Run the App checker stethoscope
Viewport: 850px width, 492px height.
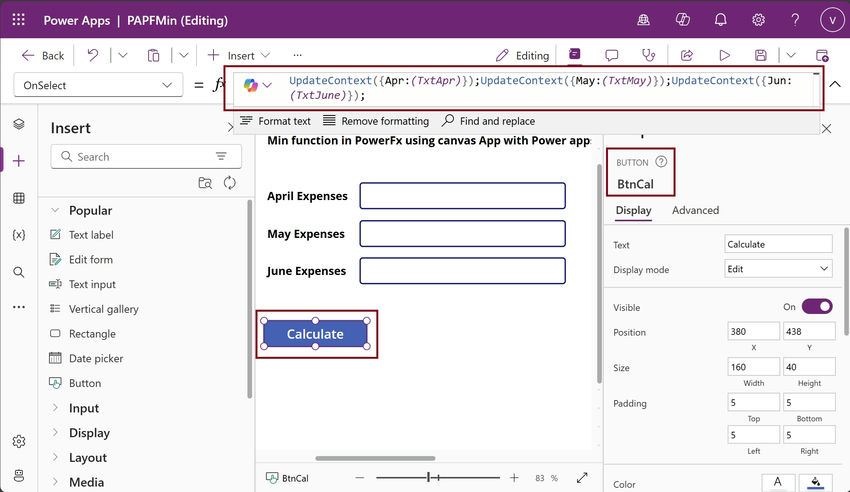(648, 55)
